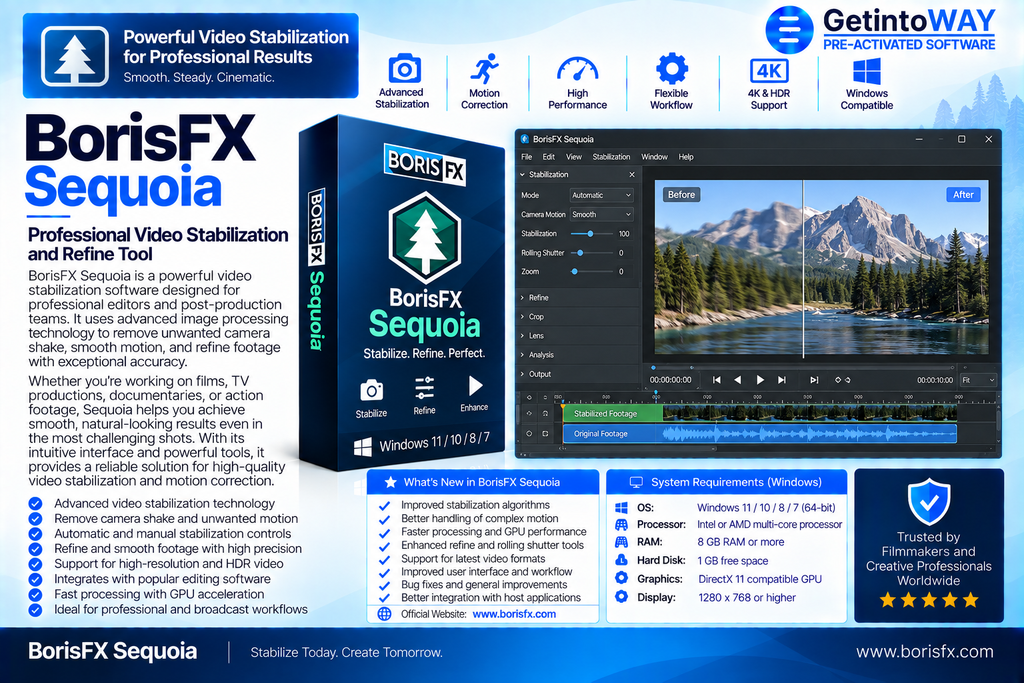Expand the Refine section
This screenshot has width=1024, height=683.
pyautogui.click(x=522, y=298)
